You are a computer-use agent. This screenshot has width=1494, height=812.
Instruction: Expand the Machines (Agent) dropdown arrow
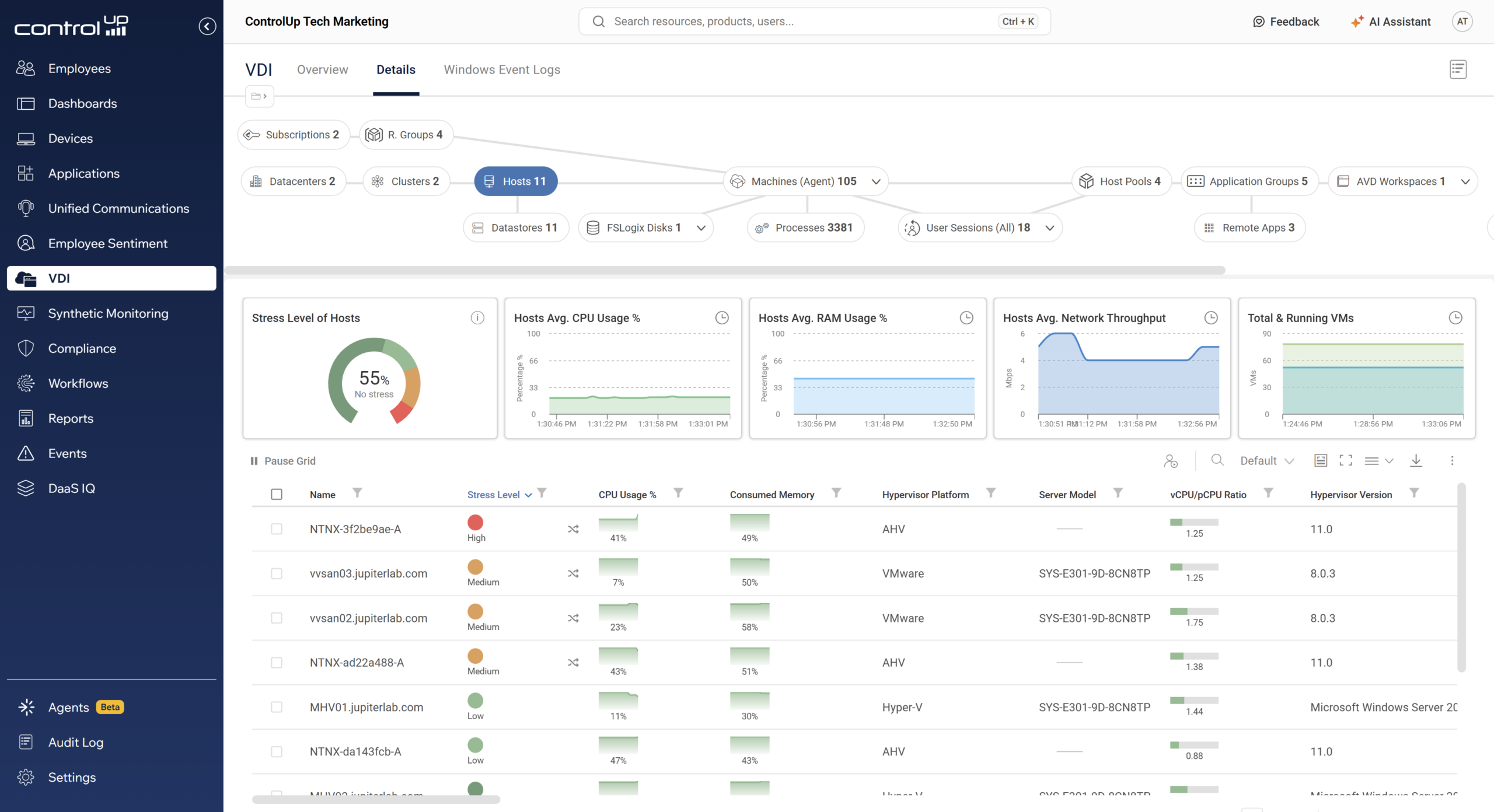point(876,181)
